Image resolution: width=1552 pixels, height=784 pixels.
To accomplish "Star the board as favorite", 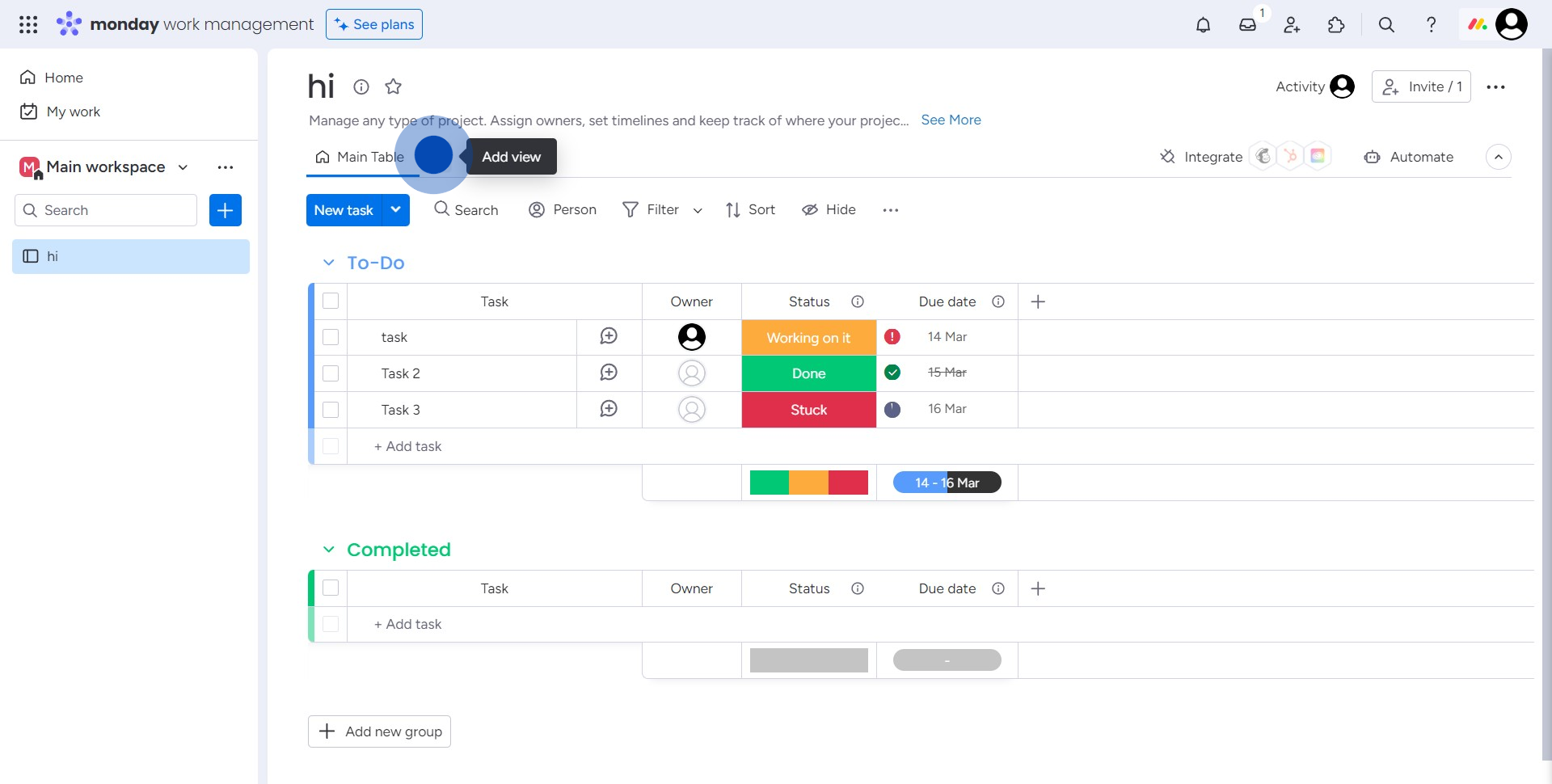I will (x=394, y=86).
